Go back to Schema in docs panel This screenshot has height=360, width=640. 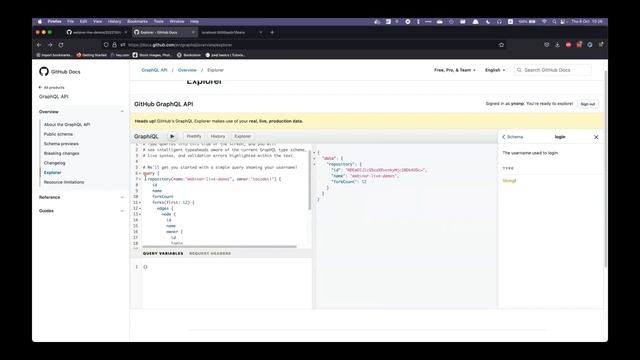tap(513, 137)
